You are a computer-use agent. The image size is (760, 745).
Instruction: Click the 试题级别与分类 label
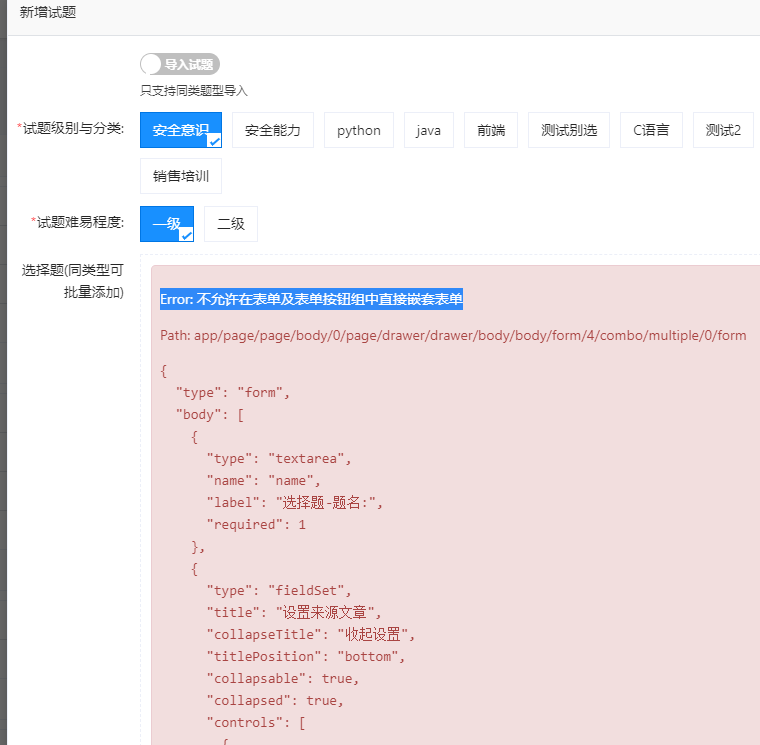pyautogui.click(x=71, y=128)
